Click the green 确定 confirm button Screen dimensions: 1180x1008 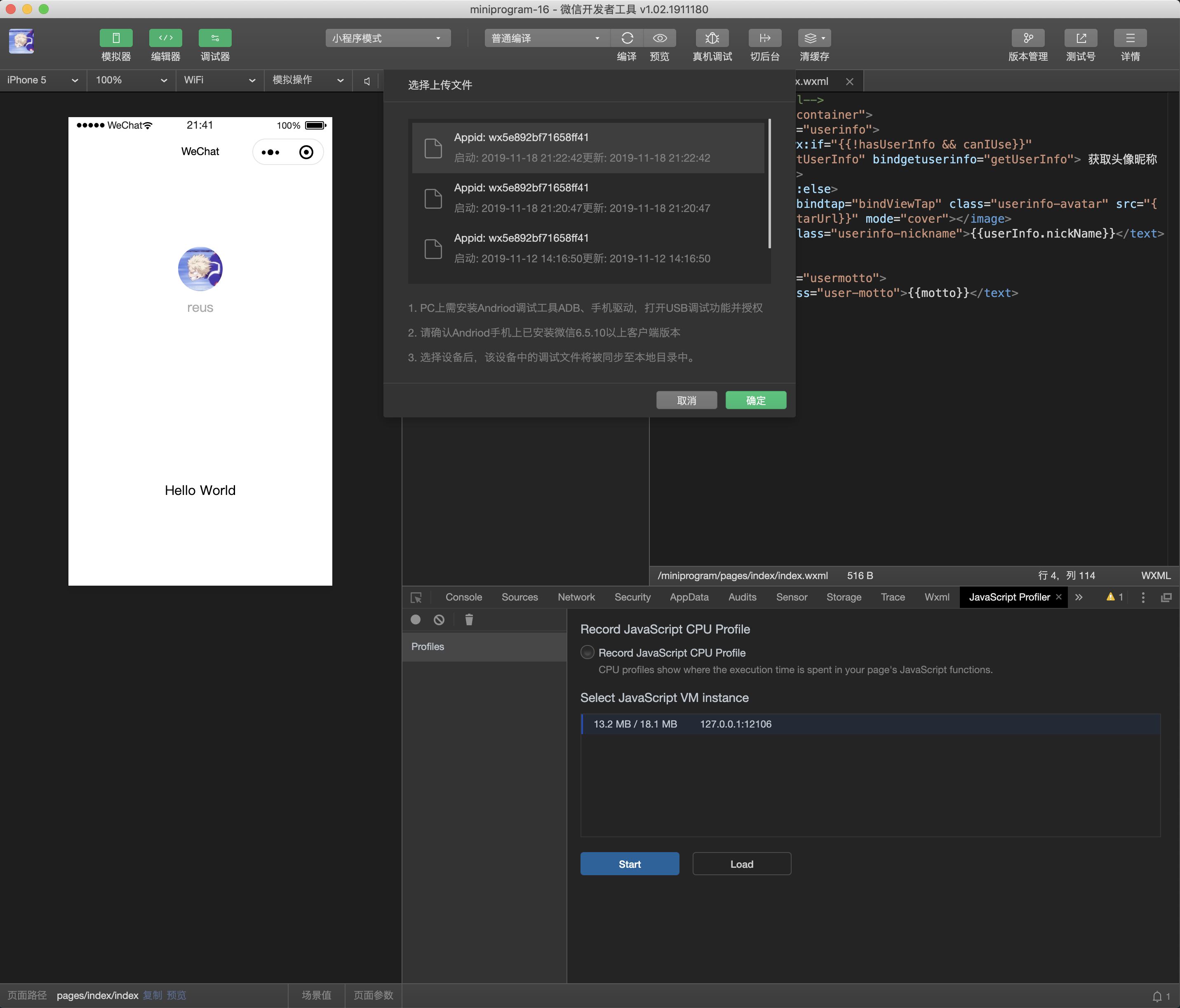(x=756, y=400)
